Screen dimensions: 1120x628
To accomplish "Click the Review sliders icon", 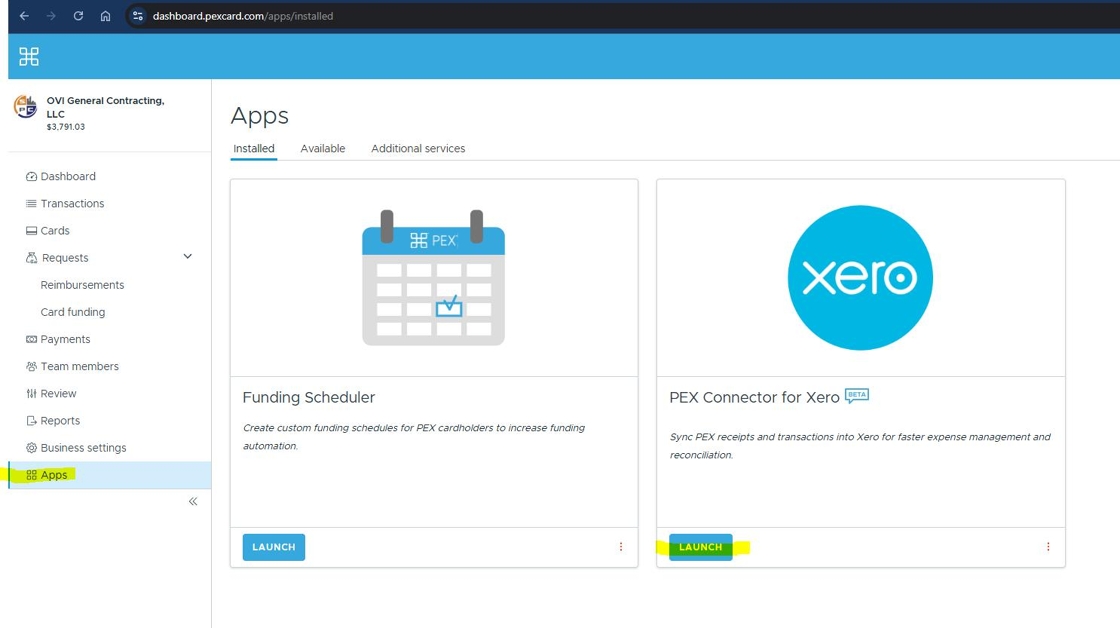I will (31, 394).
